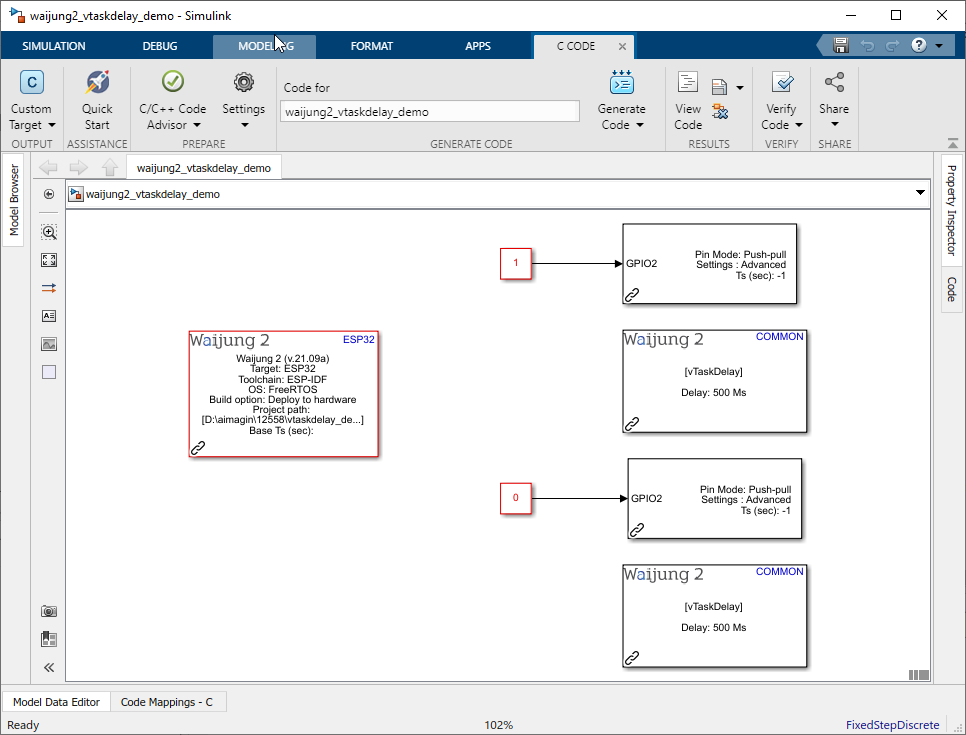Click the Generate Code icon
966x735 pixels.
click(621, 83)
